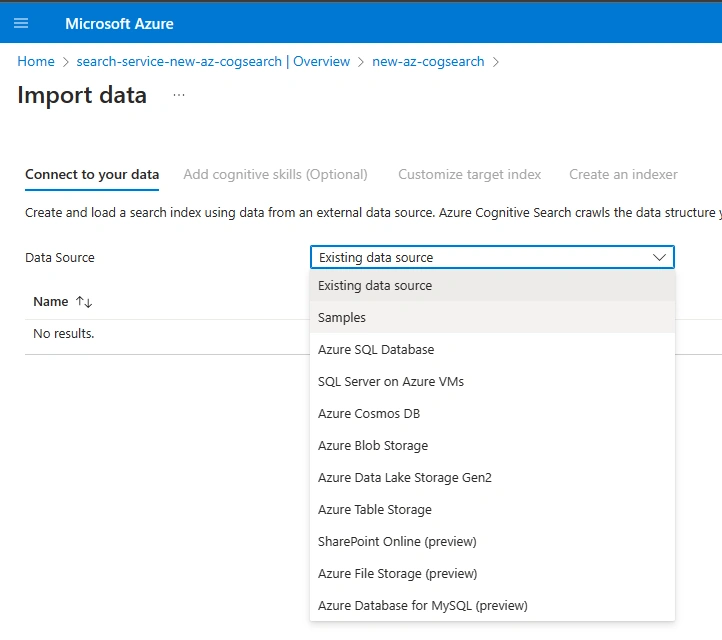
Task: Sort by Name column arrows
Action: click(x=84, y=302)
